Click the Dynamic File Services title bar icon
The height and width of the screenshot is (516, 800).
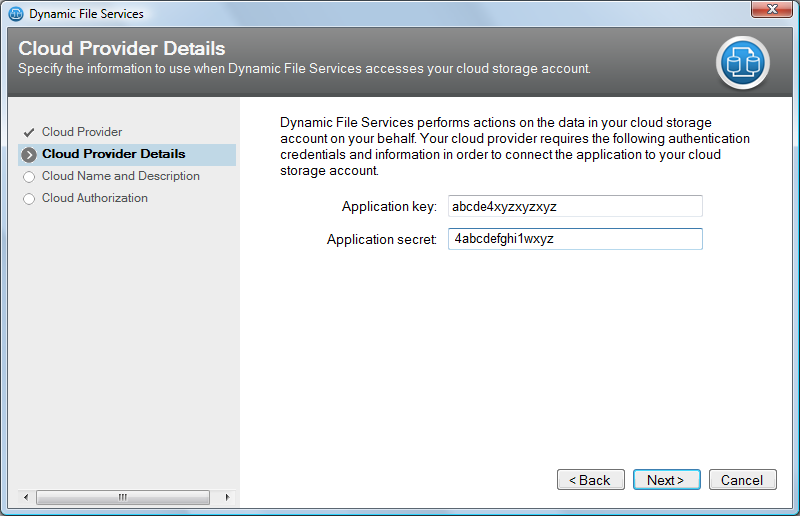(x=15, y=14)
